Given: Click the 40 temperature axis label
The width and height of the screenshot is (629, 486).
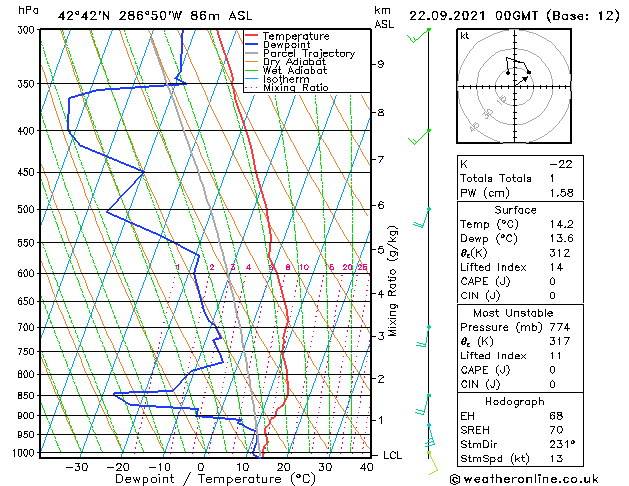Looking at the screenshot, I should pos(366,467).
